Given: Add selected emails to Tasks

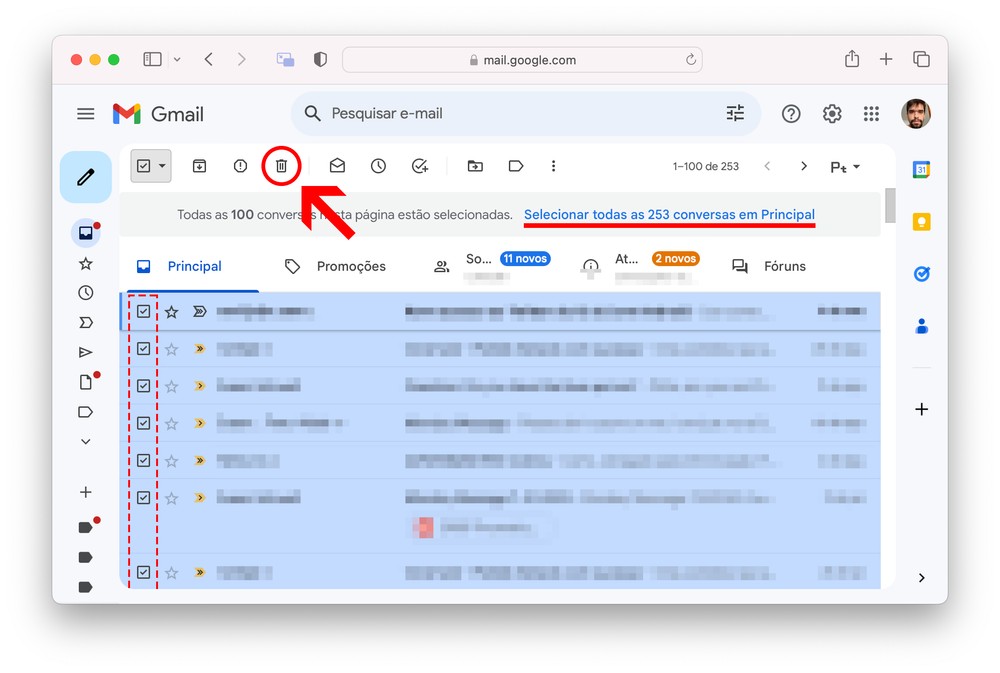Looking at the screenshot, I should [x=420, y=166].
